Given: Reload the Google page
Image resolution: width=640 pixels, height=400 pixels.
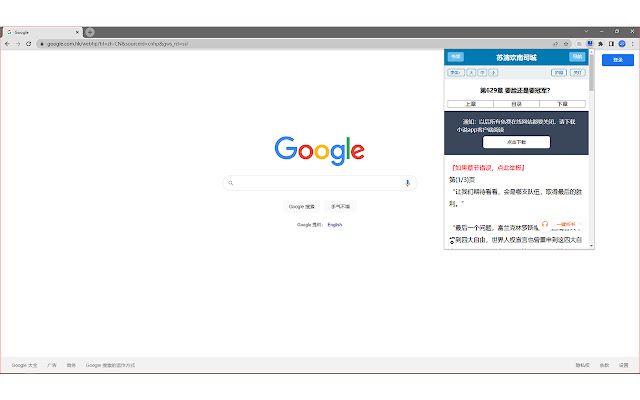Looking at the screenshot, I should [x=29, y=44].
